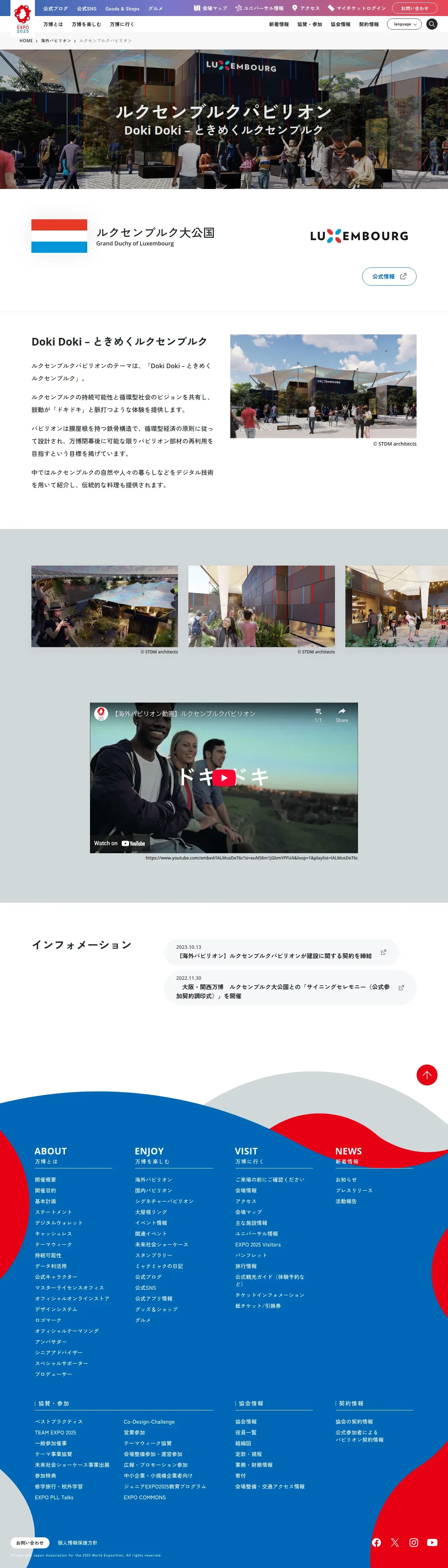Play the Luxembourg pavilion YouTube video
The image size is (448, 1568).
click(x=224, y=777)
